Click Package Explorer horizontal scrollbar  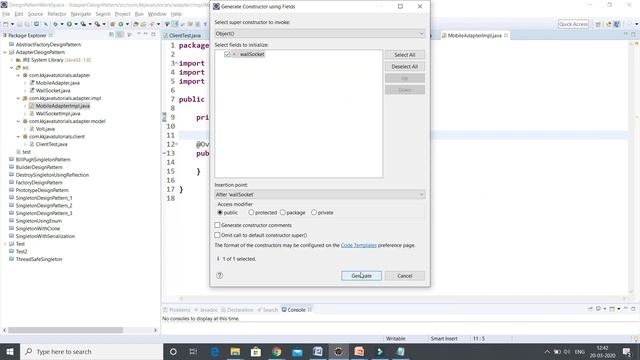65,330
